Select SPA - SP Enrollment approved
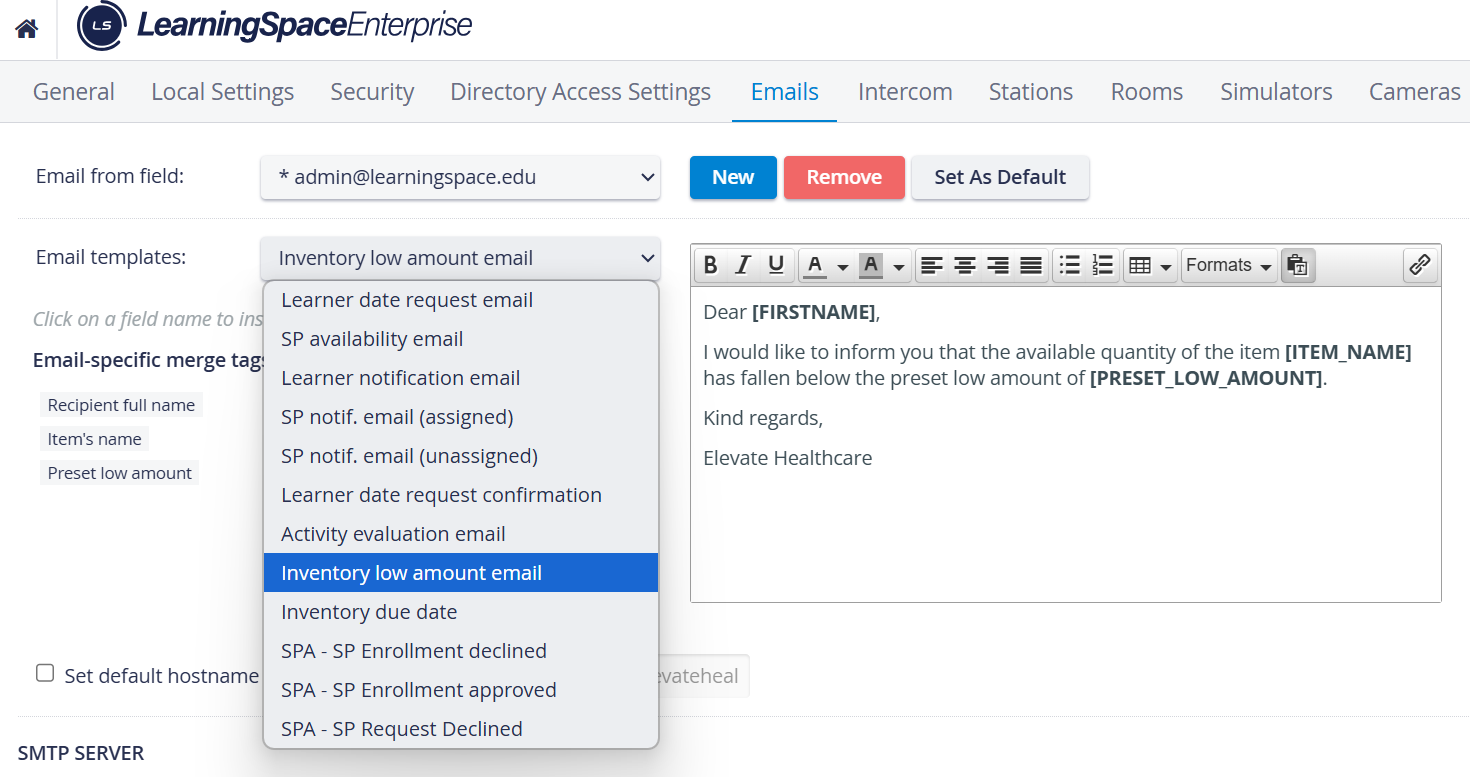 [x=461, y=690]
